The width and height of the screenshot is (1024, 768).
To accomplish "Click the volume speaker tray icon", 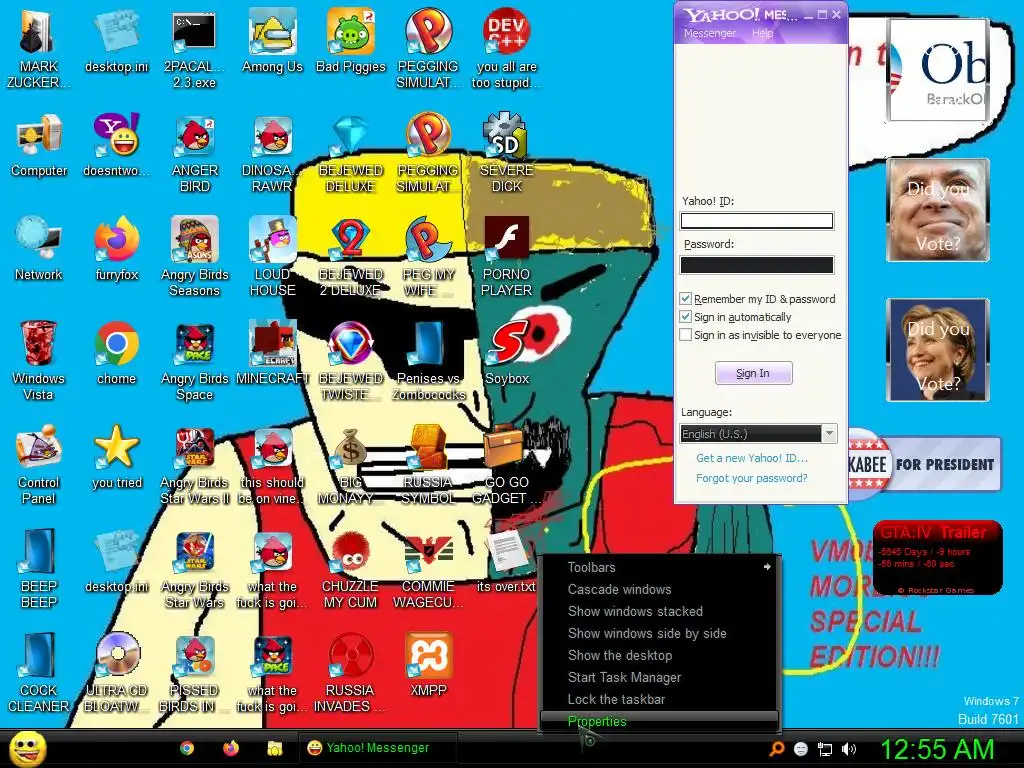I will tap(849, 749).
